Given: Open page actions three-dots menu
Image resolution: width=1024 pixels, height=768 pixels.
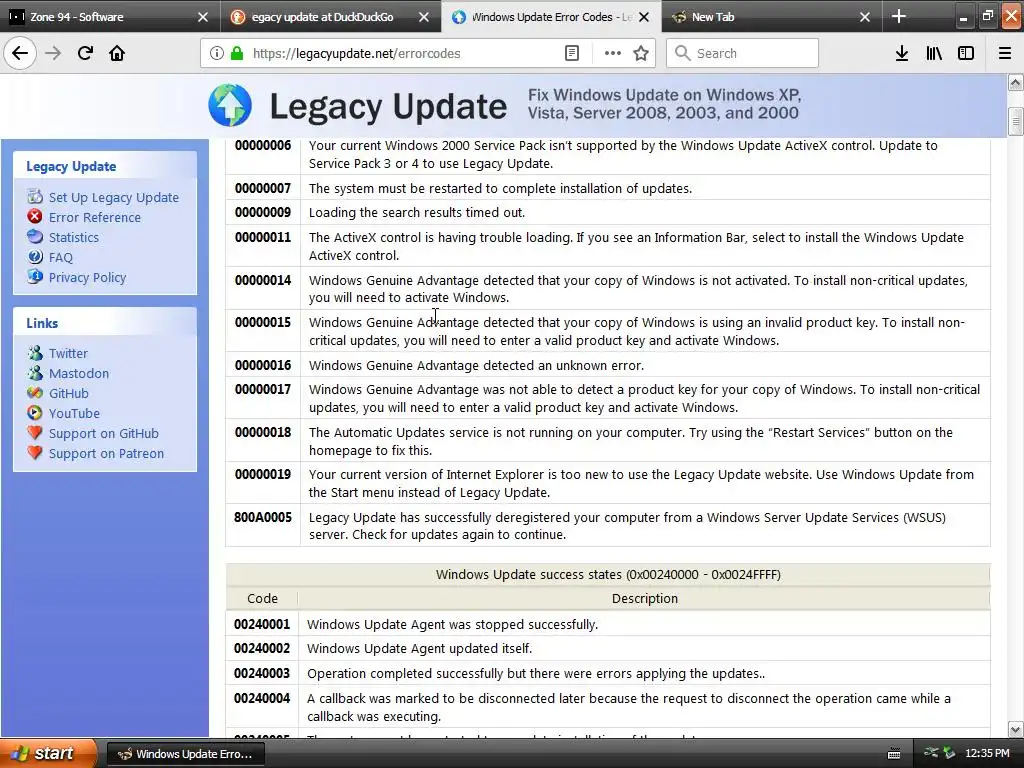Looking at the screenshot, I should (x=613, y=53).
